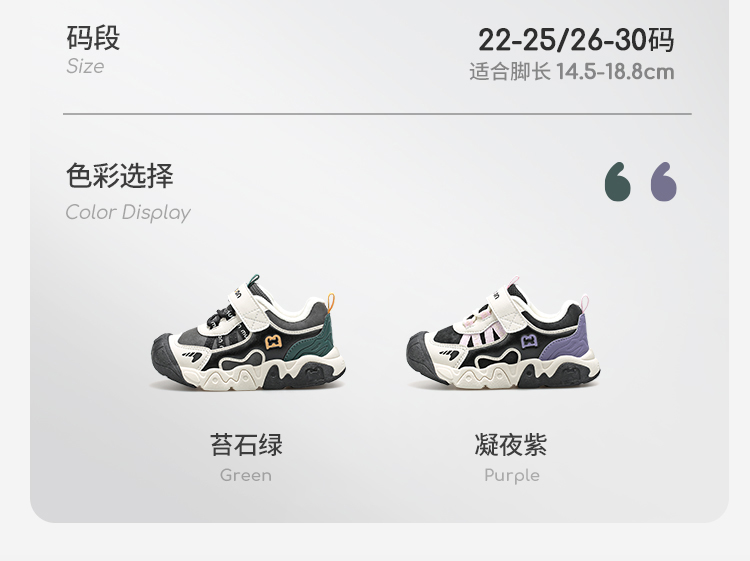750x561 pixels.
Task: Click the 码段 heading
Action: point(93,37)
